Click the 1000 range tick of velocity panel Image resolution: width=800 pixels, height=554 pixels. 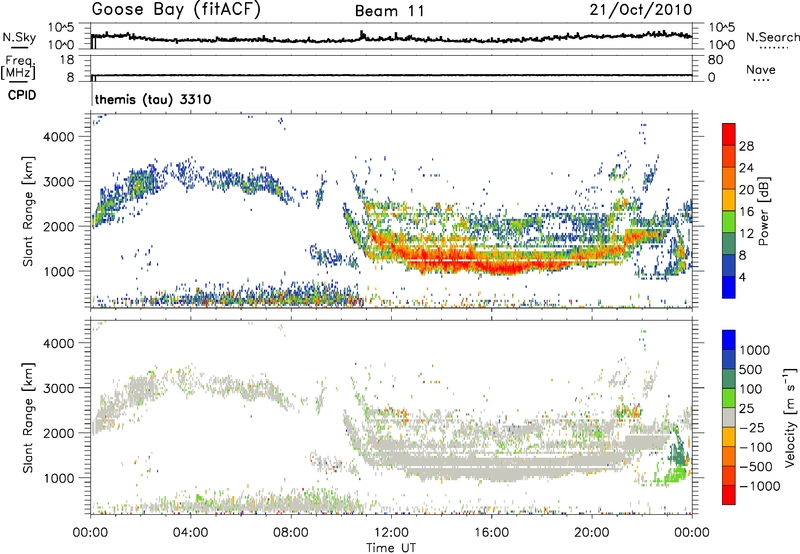click(x=59, y=478)
